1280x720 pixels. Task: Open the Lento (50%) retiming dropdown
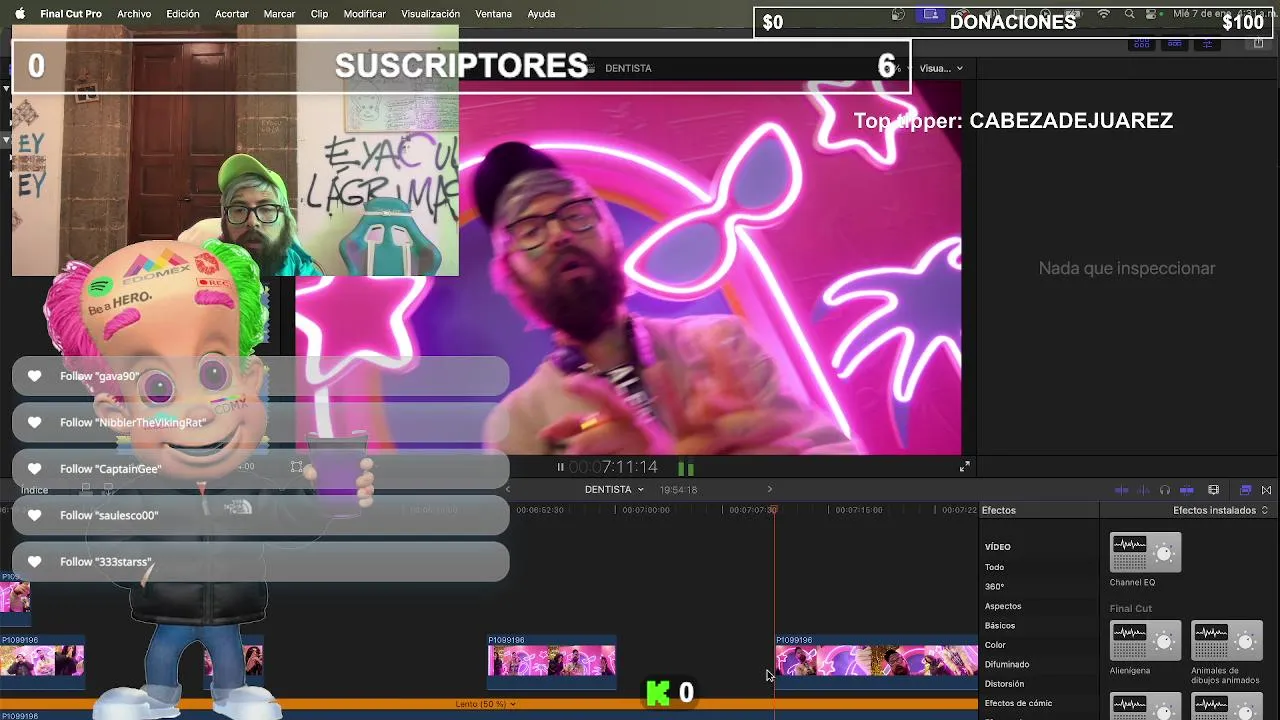(485, 704)
